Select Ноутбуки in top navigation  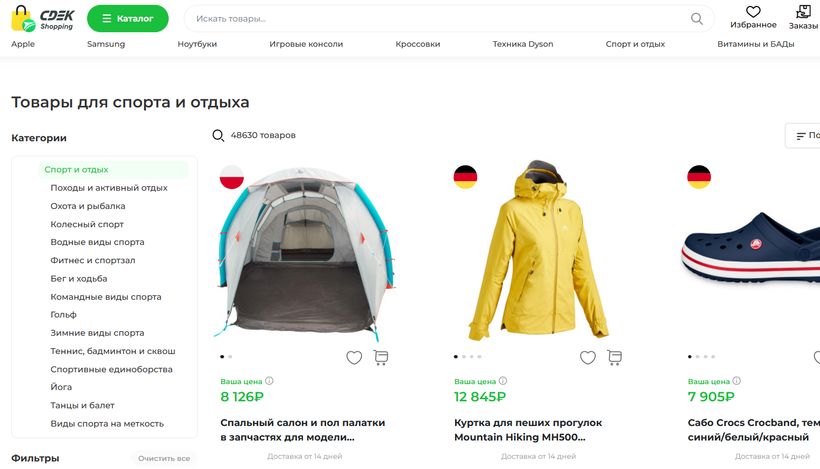click(197, 44)
